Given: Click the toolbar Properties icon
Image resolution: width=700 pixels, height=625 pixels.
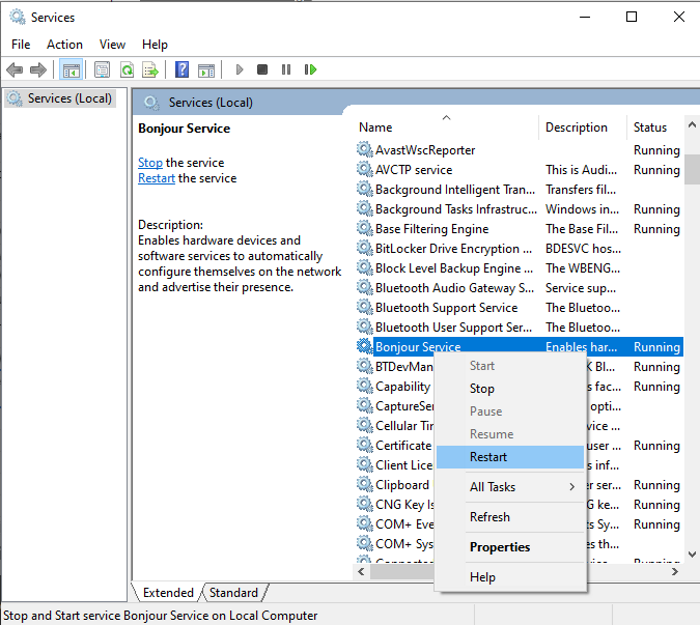Looking at the screenshot, I should (x=102, y=70).
